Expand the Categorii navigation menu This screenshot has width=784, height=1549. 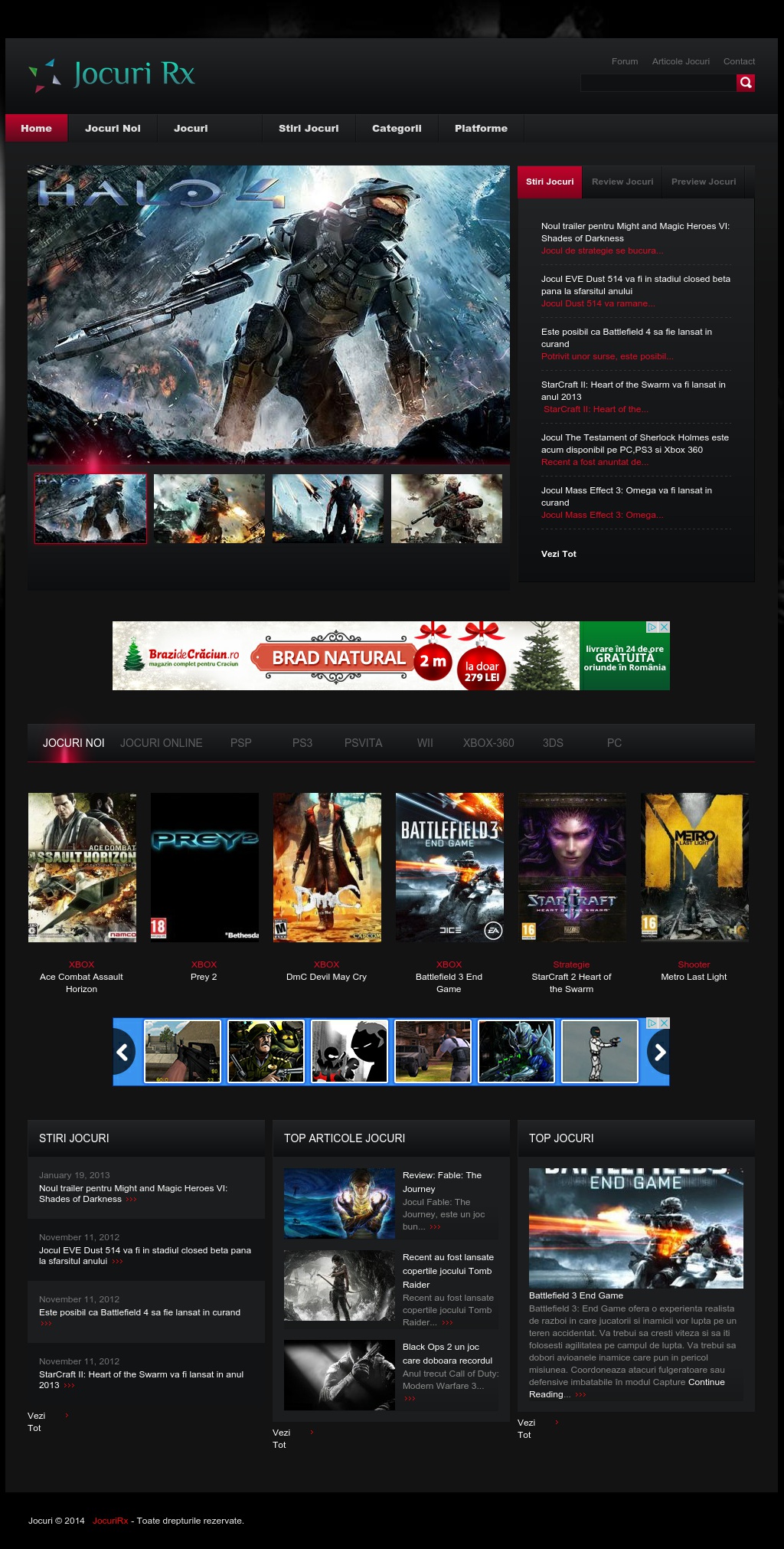coord(397,128)
